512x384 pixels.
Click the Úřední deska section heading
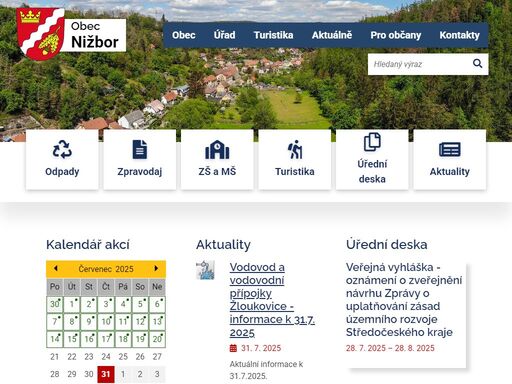[386, 244]
